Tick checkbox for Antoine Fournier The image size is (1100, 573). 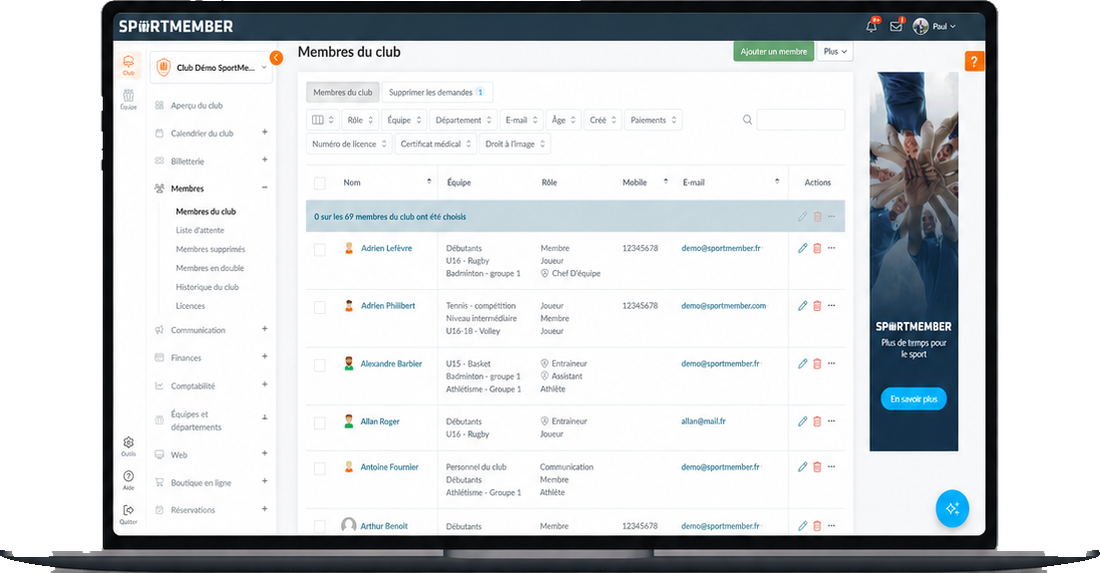tap(320, 468)
